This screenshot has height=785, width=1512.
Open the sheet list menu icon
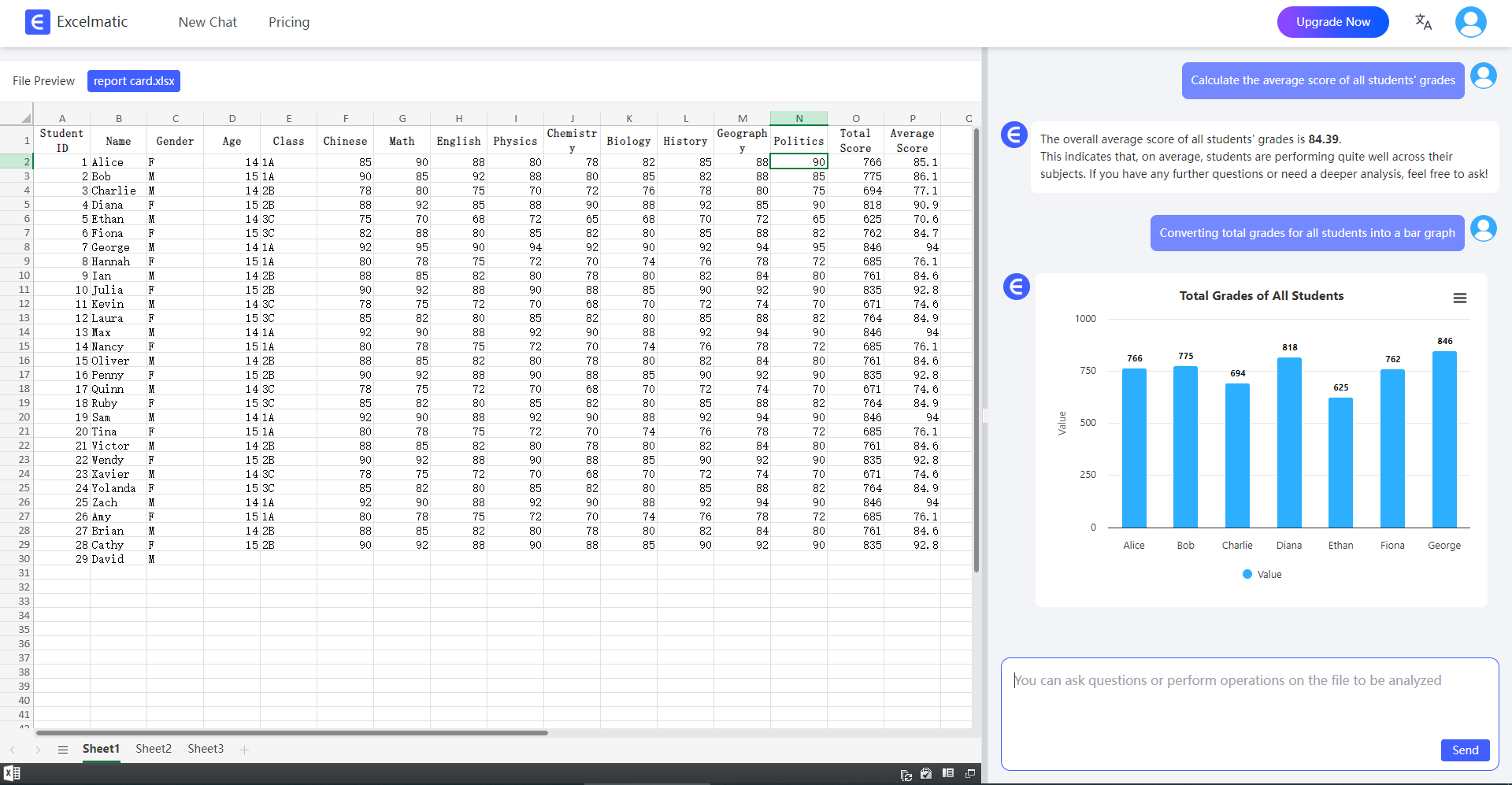[63, 750]
